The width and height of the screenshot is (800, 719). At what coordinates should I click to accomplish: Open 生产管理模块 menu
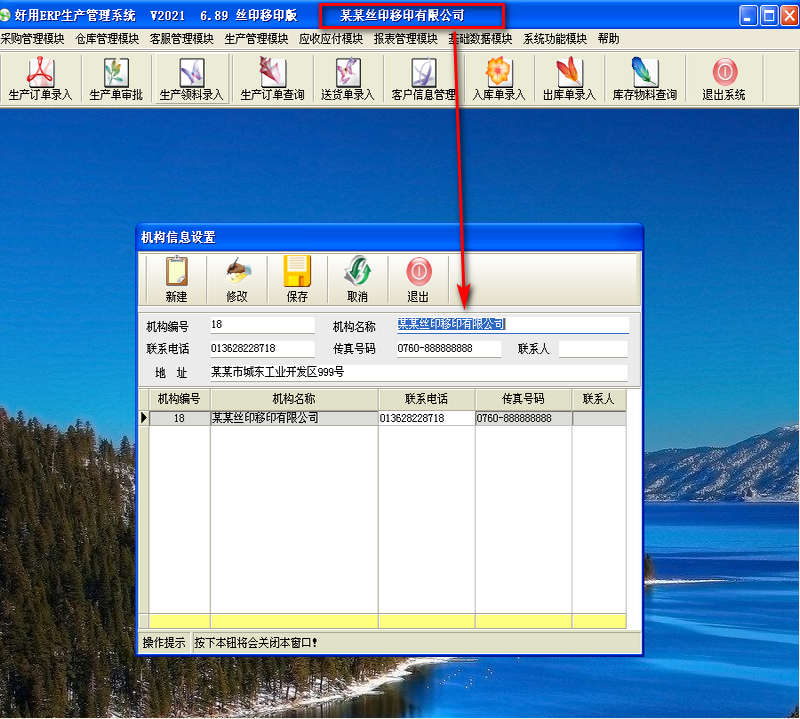pyautogui.click(x=256, y=39)
